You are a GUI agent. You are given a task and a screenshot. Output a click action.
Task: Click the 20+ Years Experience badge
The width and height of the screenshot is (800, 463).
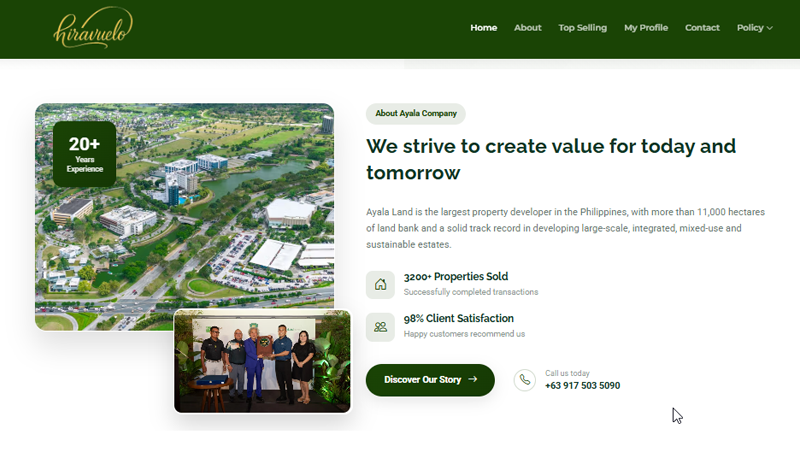point(85,154)
